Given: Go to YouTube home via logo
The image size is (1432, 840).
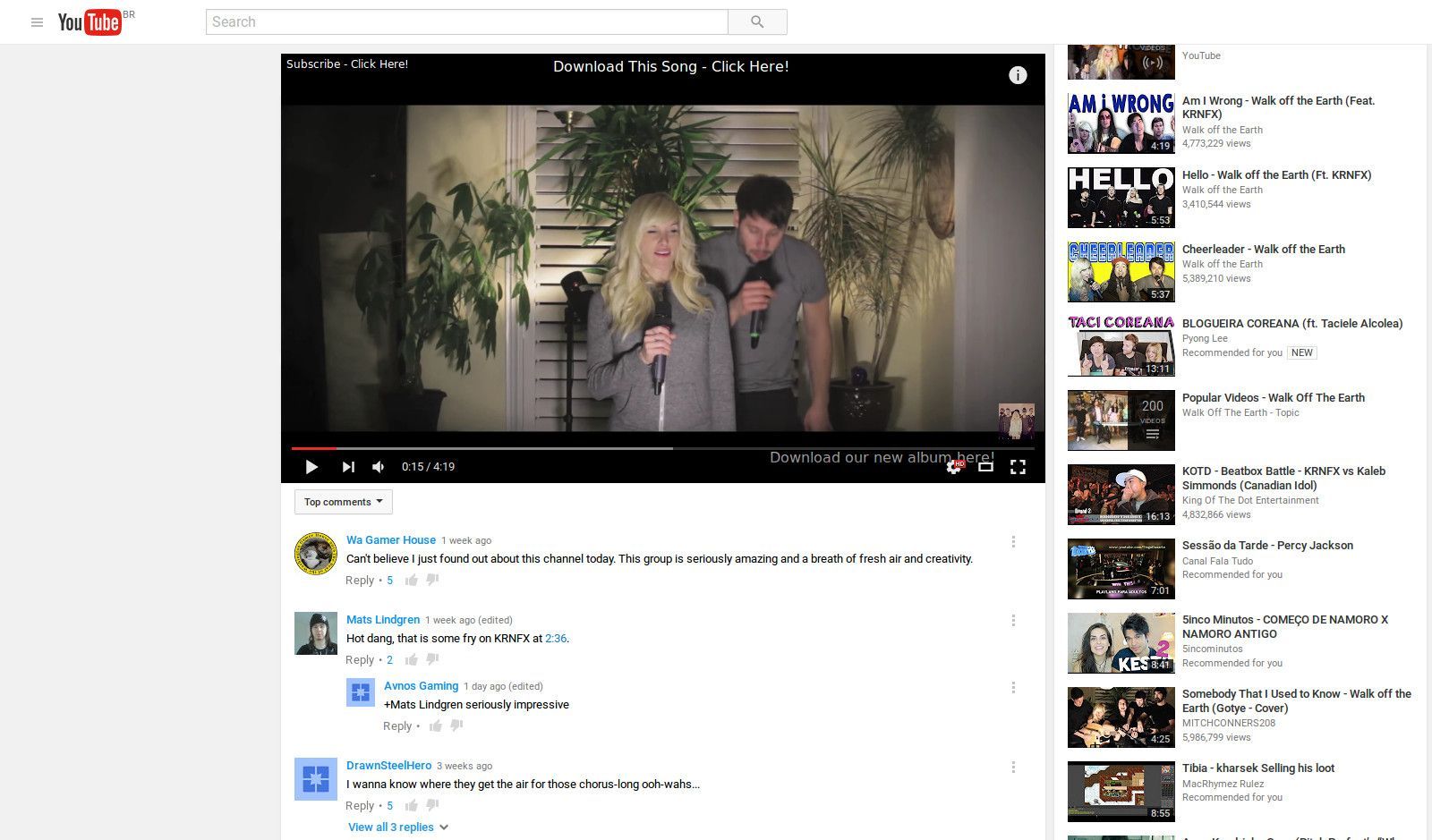Looking at the screenshot, I should click(x=89, y=21).
